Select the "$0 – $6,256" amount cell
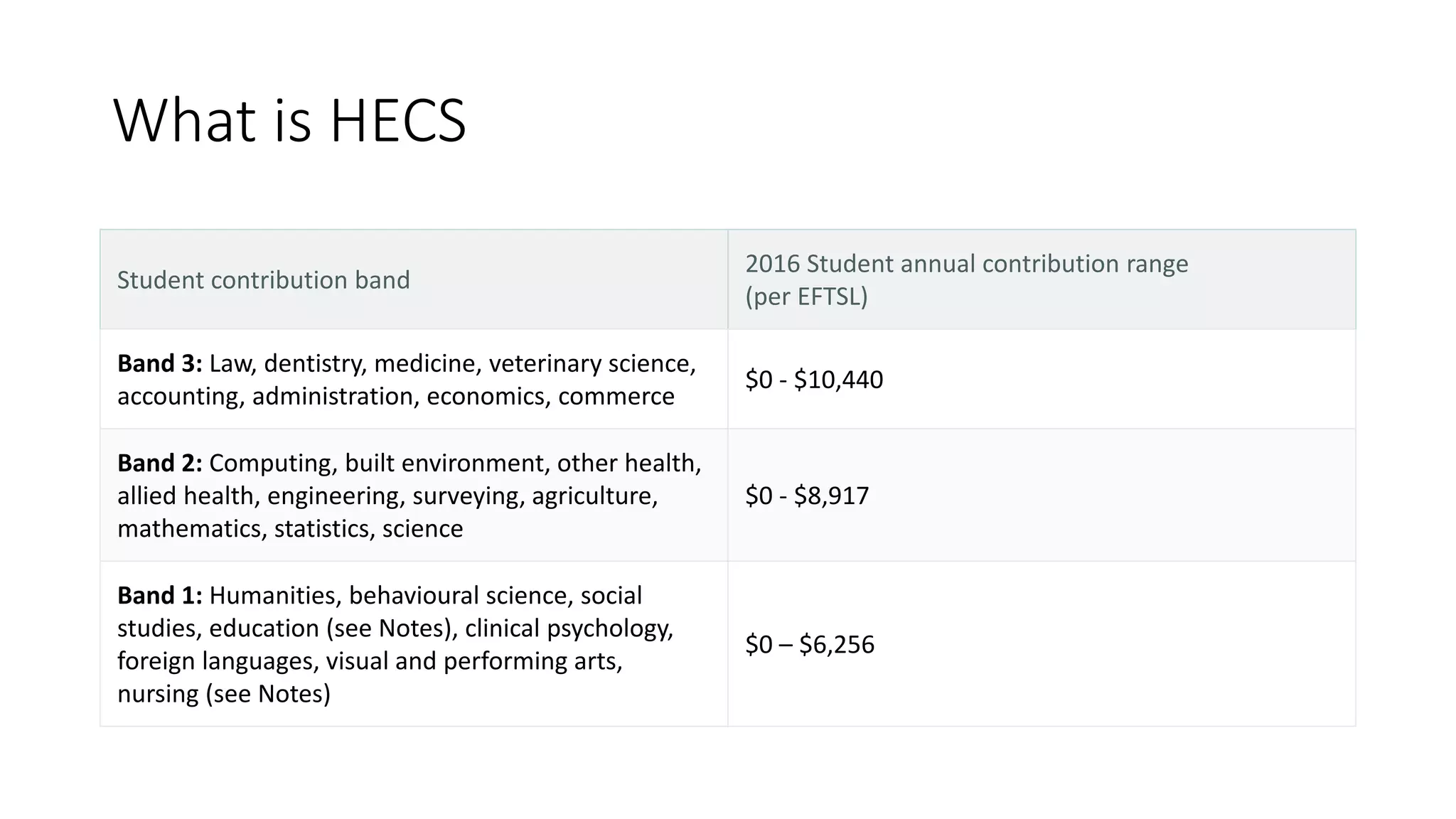Viewport: 1456px width, 819px height. [x=810, y=644]
